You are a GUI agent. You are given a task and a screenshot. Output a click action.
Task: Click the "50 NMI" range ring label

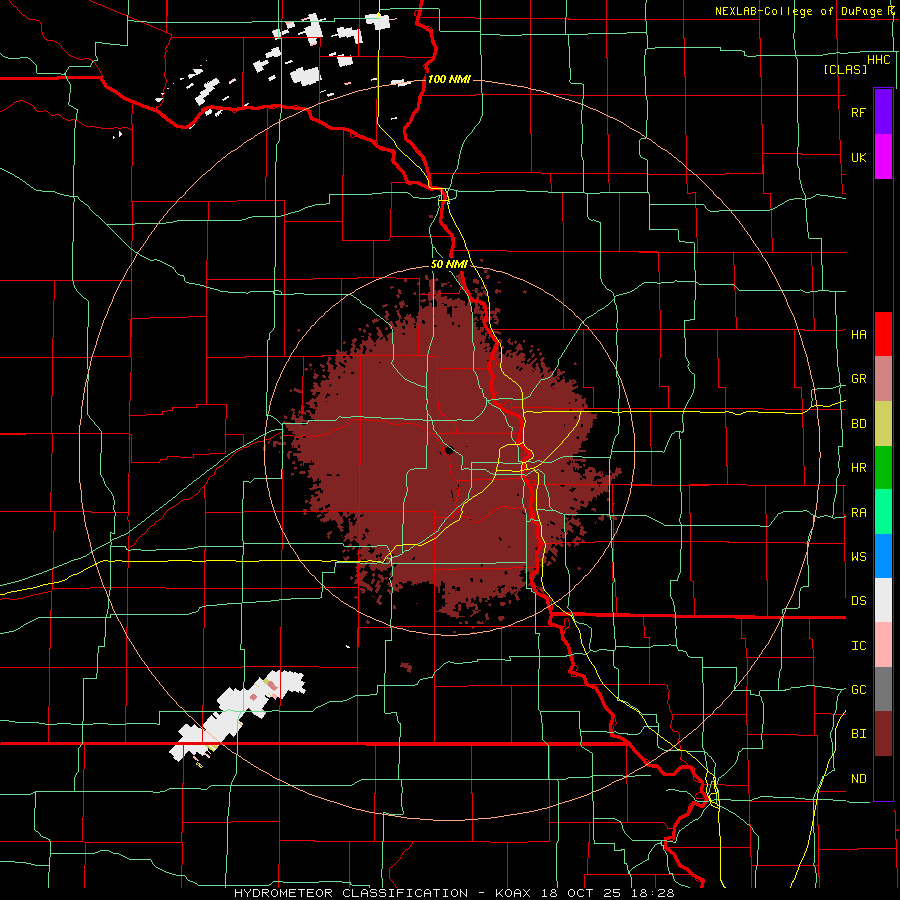449,265
